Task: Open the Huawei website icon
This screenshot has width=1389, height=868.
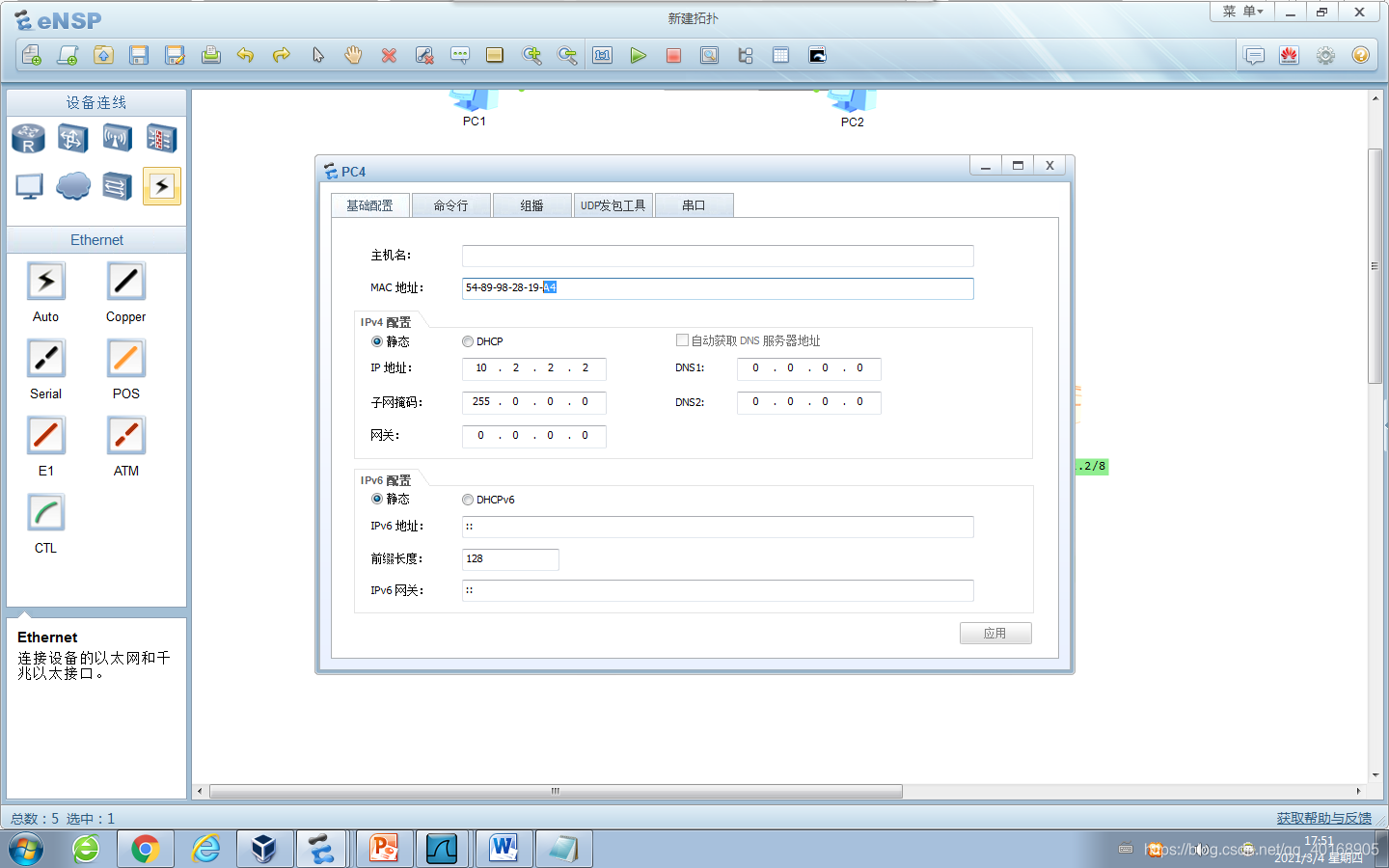Action: tap(1290, 55)
